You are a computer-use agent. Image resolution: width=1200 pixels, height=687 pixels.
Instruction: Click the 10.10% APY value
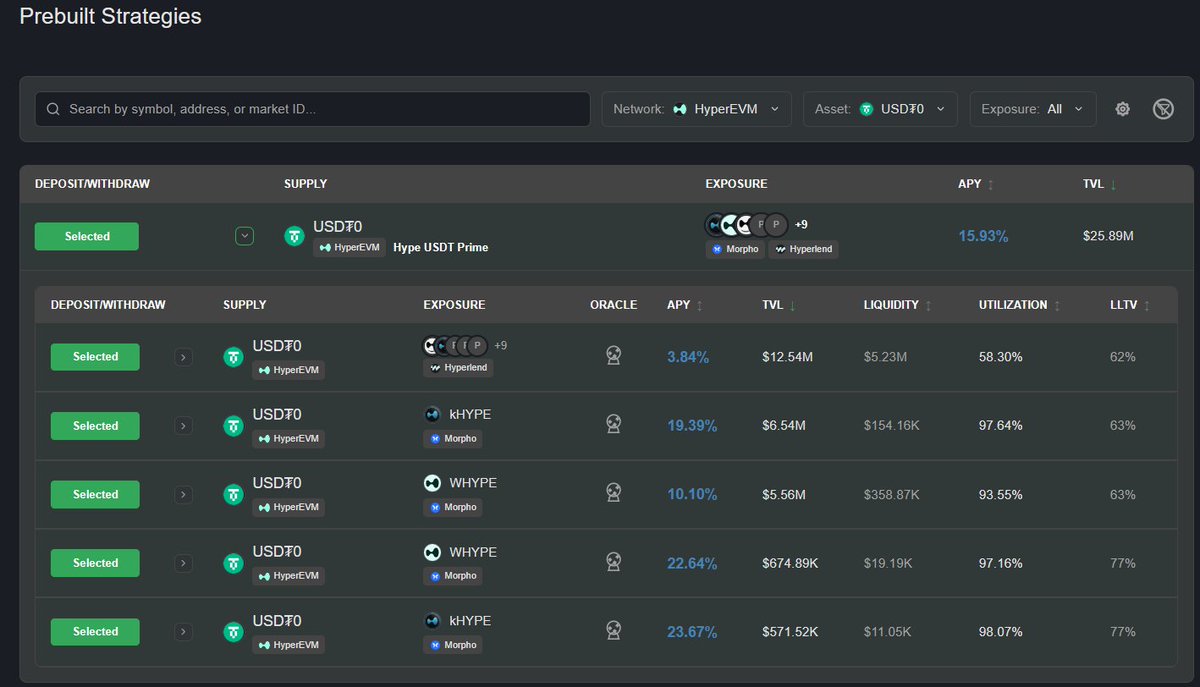692,494
